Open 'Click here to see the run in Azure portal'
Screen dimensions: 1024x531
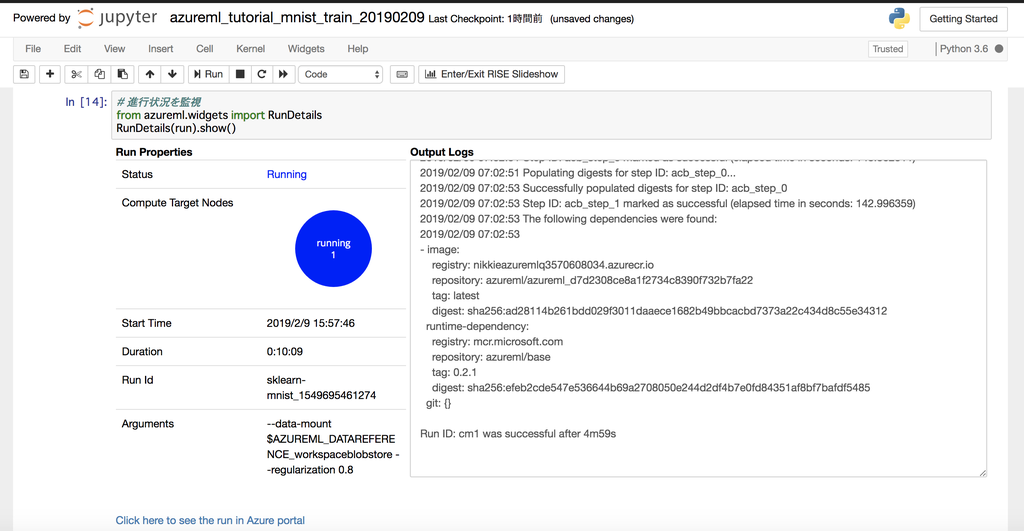(x=210, y=521)
